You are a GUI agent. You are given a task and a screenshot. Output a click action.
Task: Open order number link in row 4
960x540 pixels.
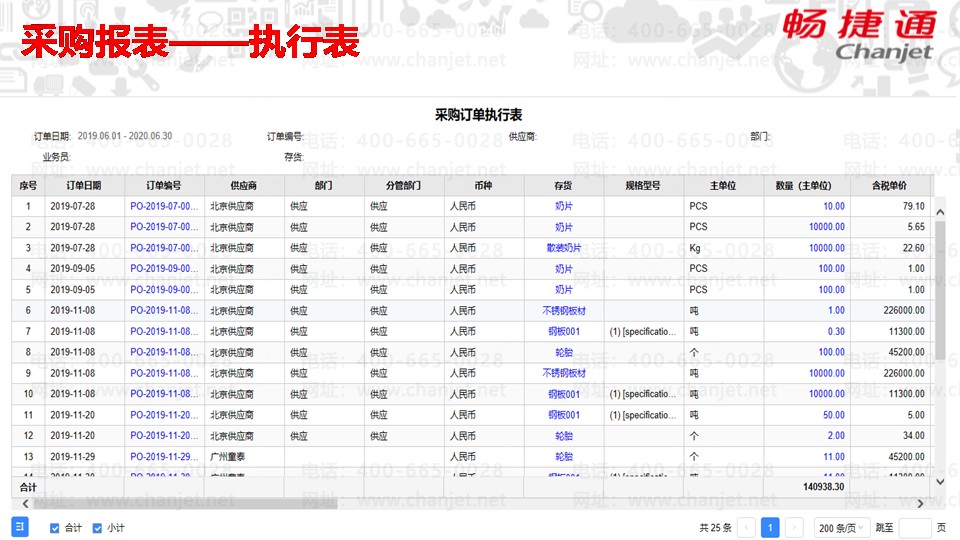pyautogui.click(x=164, y=268)
